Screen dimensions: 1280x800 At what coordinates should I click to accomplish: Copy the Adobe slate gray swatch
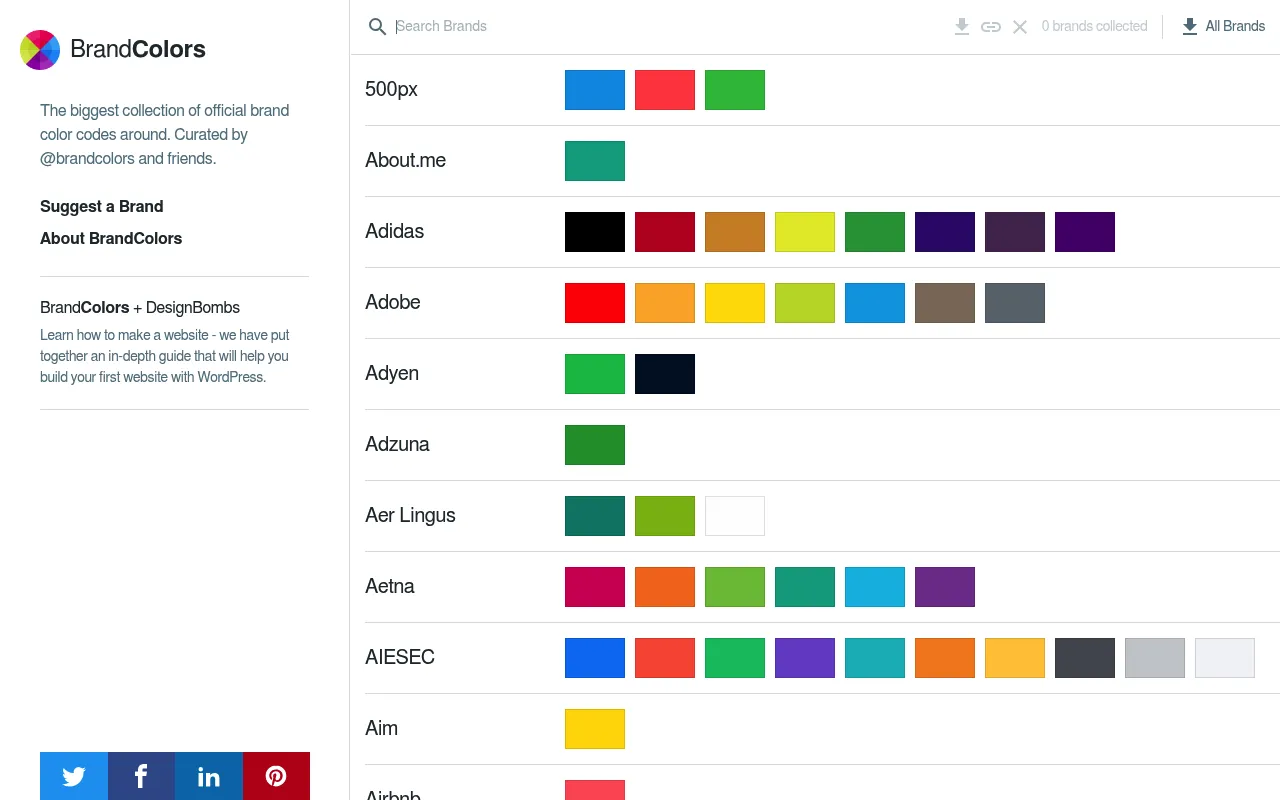click(1015, 303)
